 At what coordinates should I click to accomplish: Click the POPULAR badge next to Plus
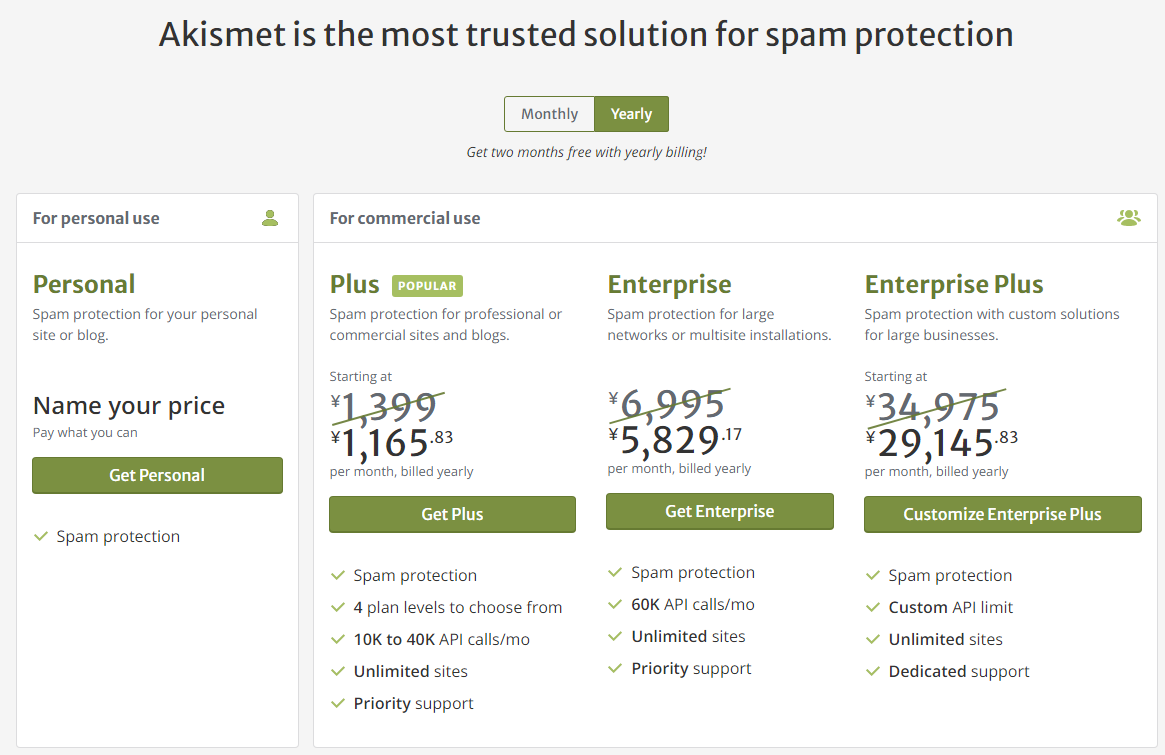[x=427, y=286]
